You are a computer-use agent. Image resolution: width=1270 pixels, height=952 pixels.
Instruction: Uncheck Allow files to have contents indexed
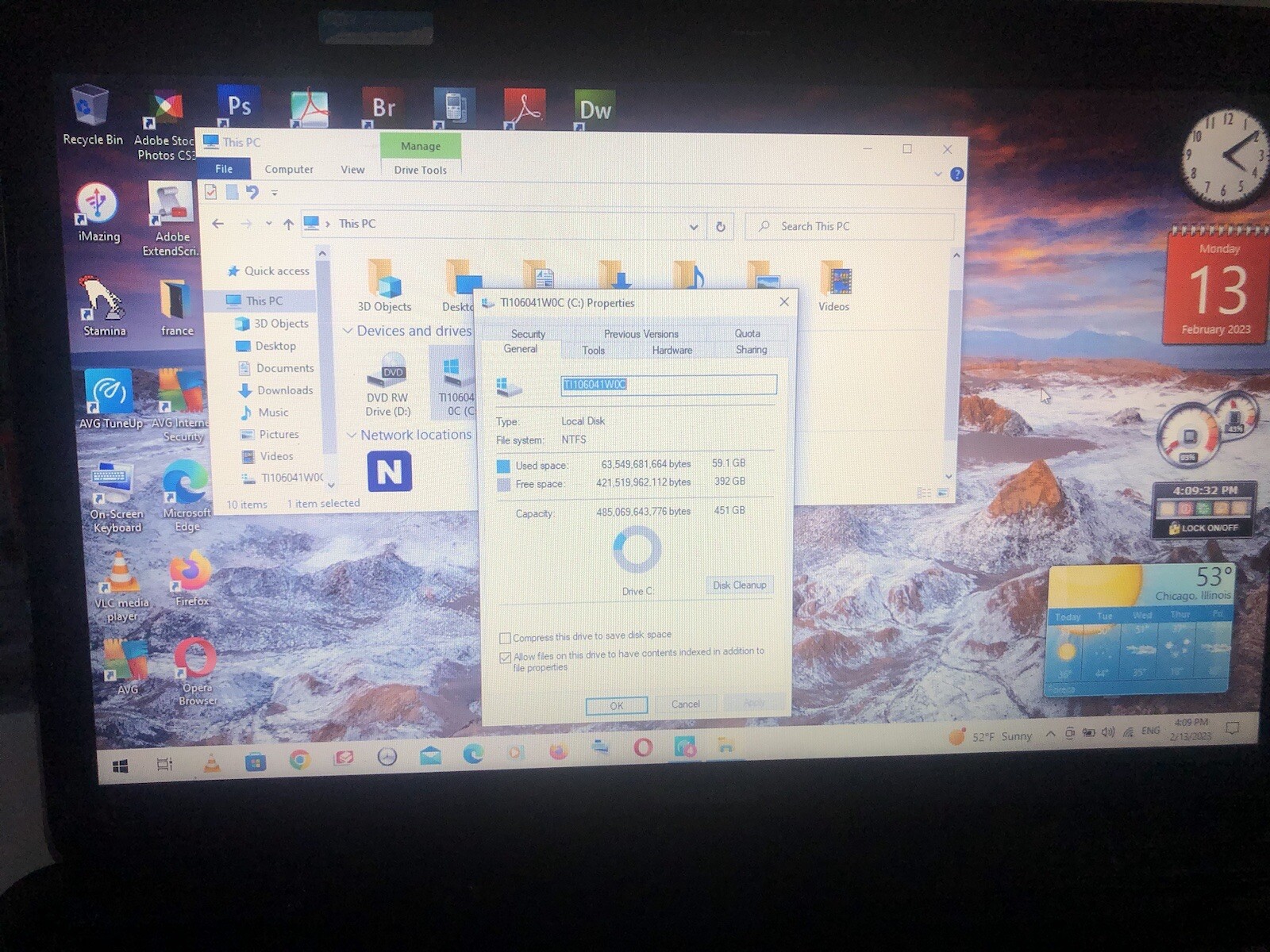click(505, 657)
